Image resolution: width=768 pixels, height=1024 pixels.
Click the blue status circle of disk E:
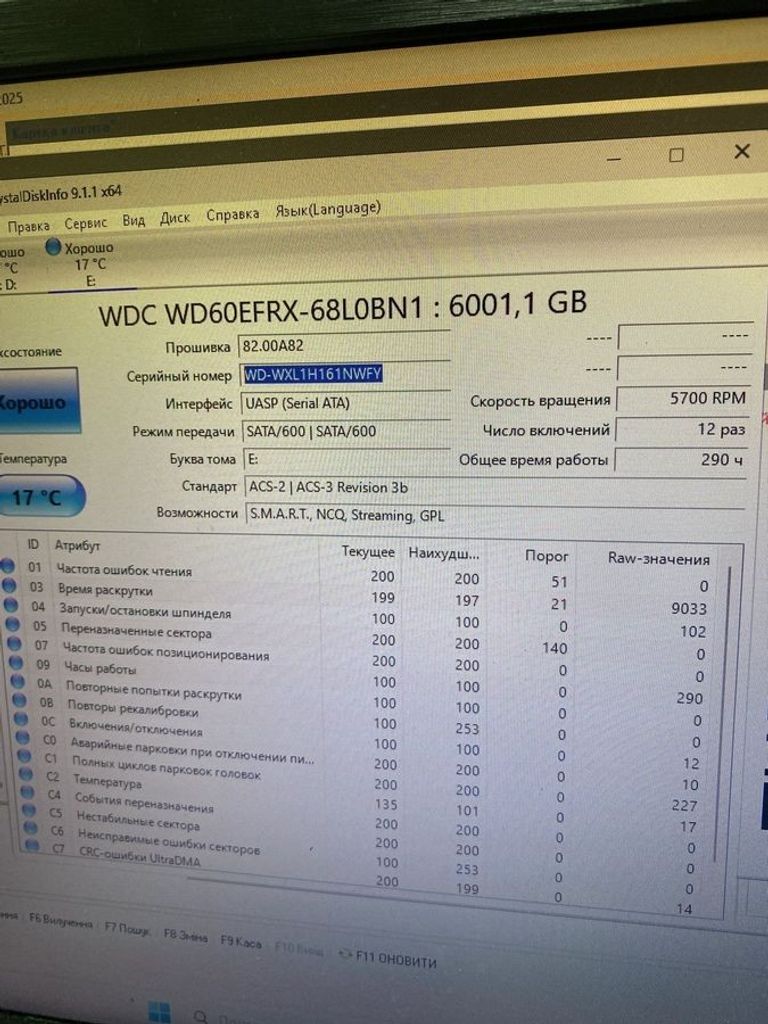(x=54, y=247)
